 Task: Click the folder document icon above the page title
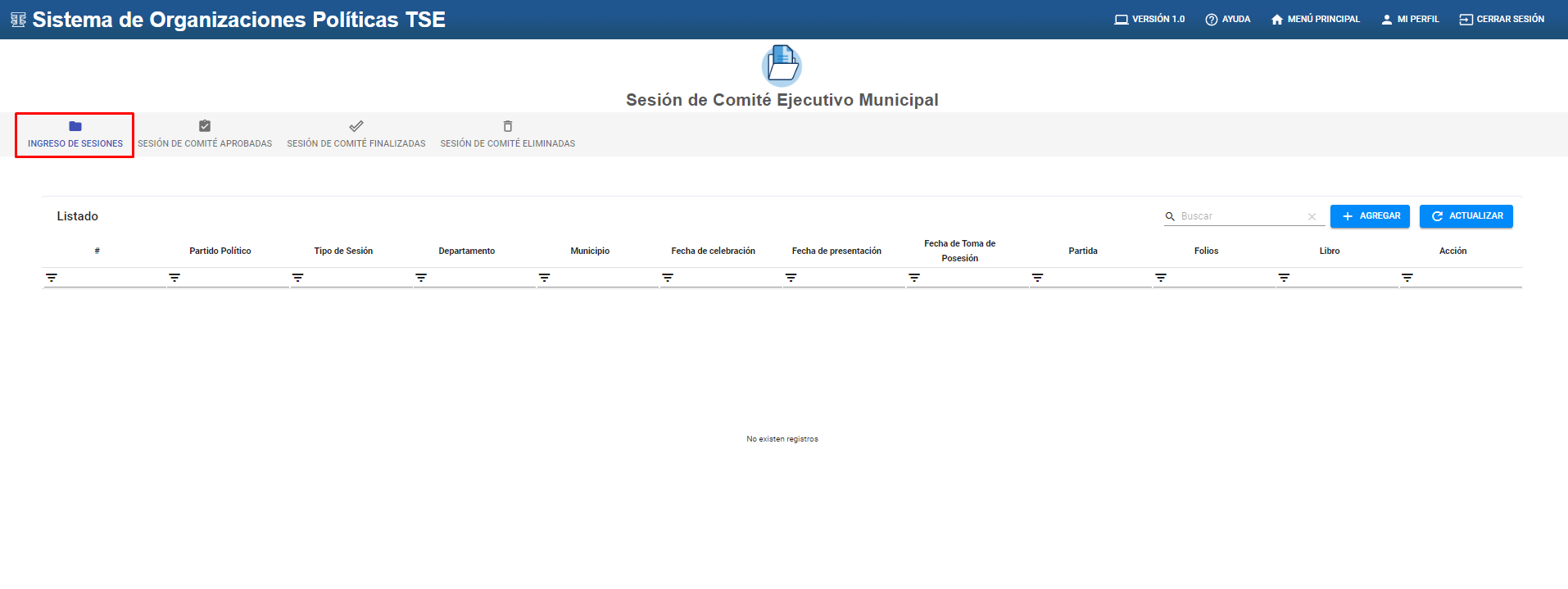pos(782,66)
